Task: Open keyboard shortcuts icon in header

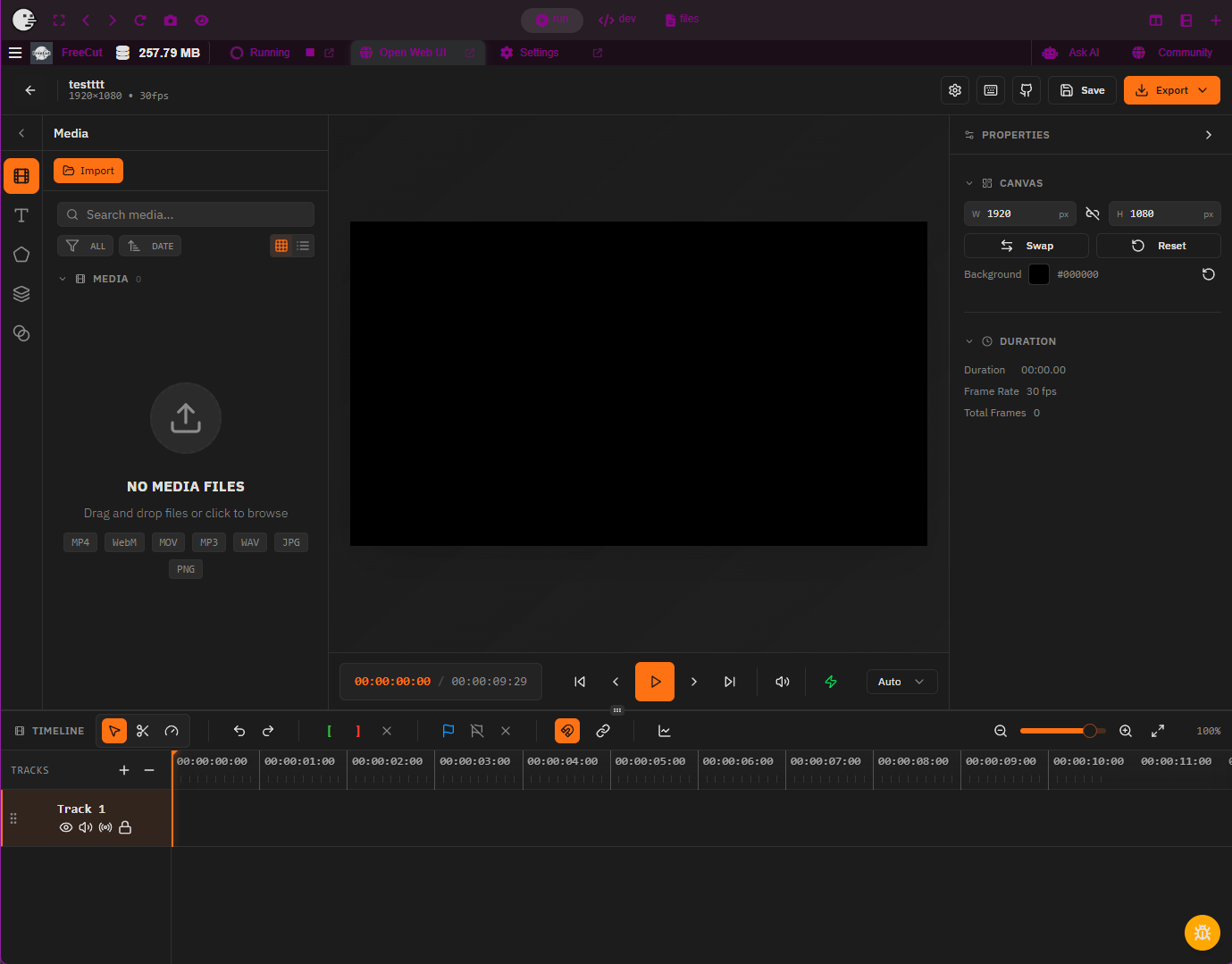Action: [x=991, y=90]
